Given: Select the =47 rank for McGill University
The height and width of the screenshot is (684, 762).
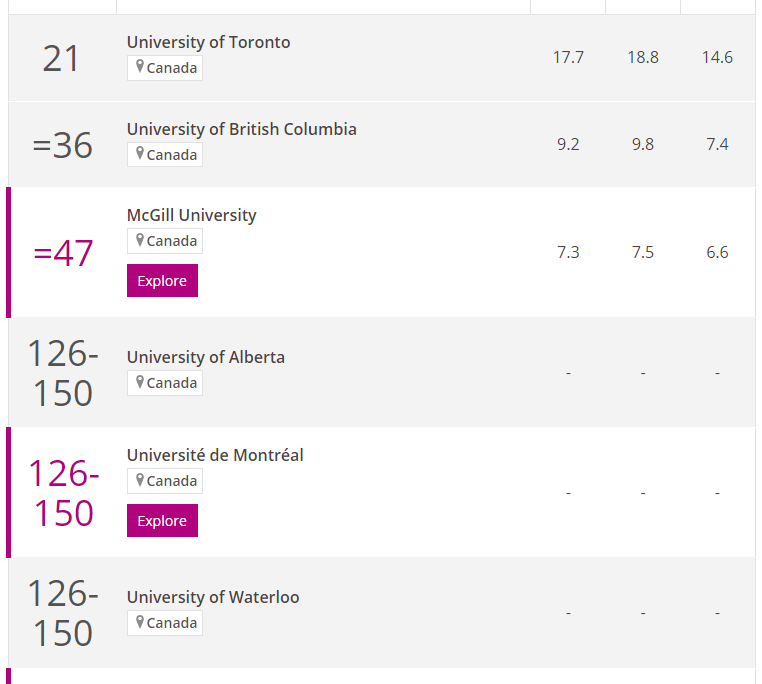Looking at the screenshot, I should click(x=63, y=253).
